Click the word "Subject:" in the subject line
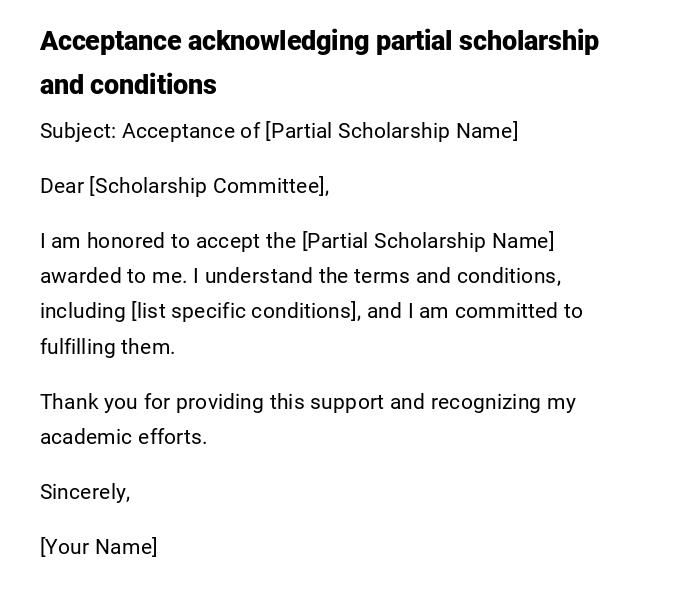 pyautogui.click(x=78, y=131)
